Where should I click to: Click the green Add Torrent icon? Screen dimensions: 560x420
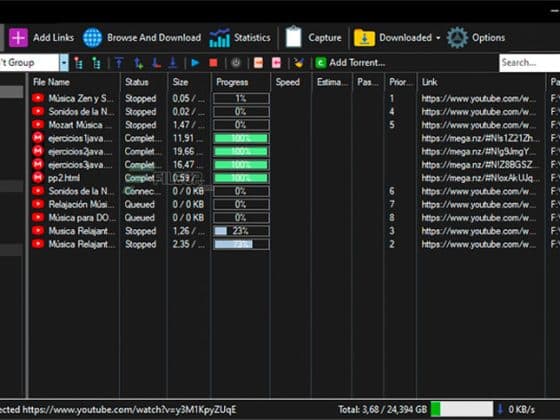pos(321,63)
